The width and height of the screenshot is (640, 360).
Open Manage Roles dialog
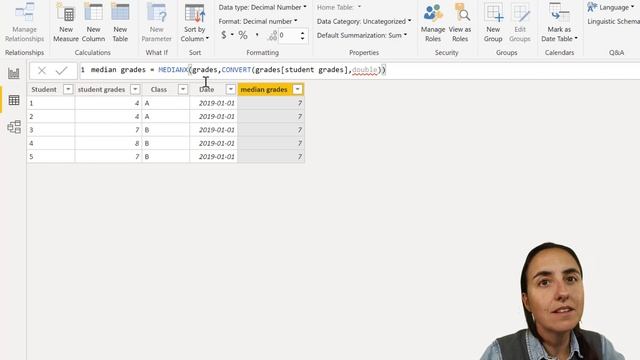tap(433, 22)
